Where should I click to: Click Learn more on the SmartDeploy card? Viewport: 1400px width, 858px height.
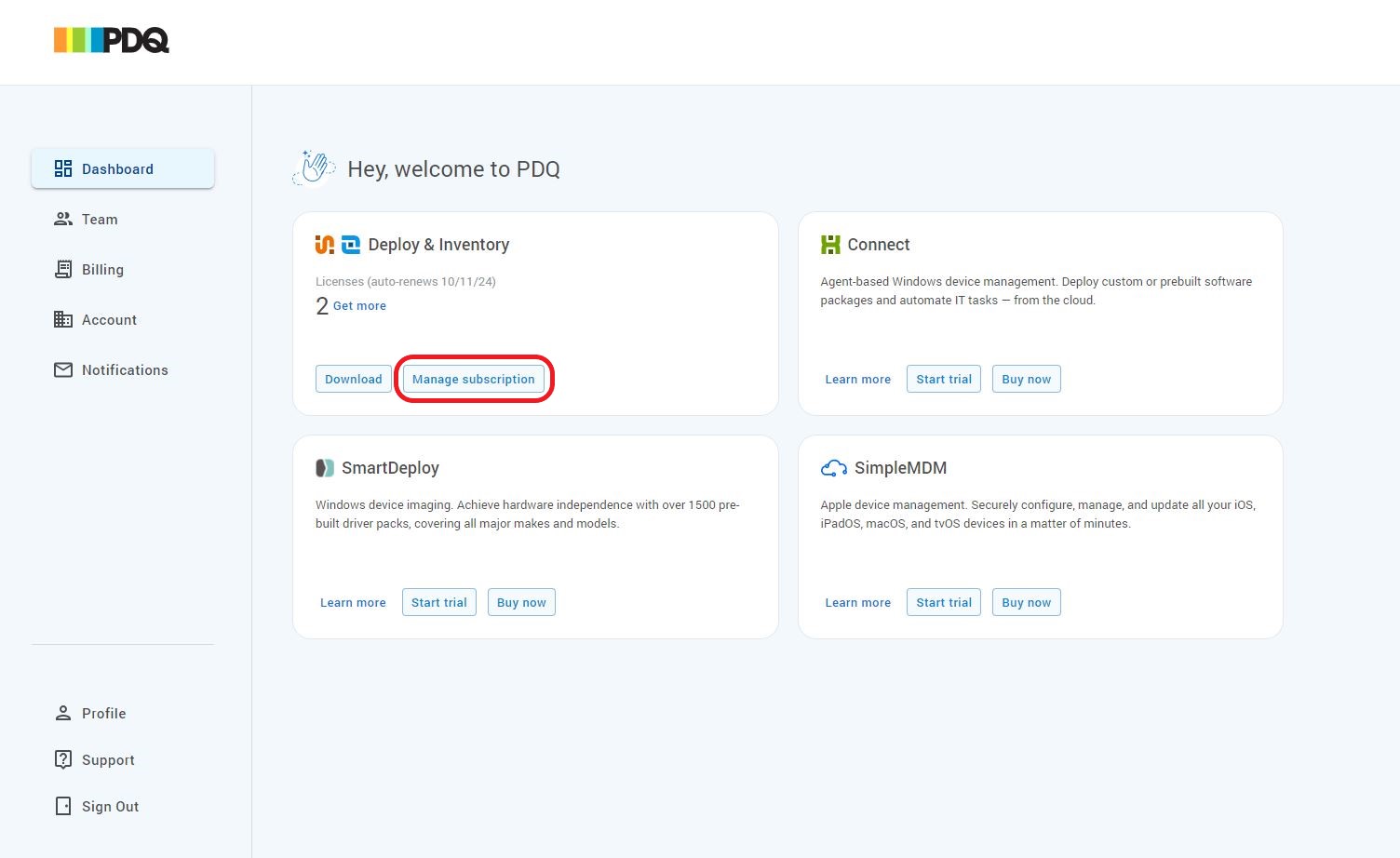pyautogui.click(x=353, y=602)
